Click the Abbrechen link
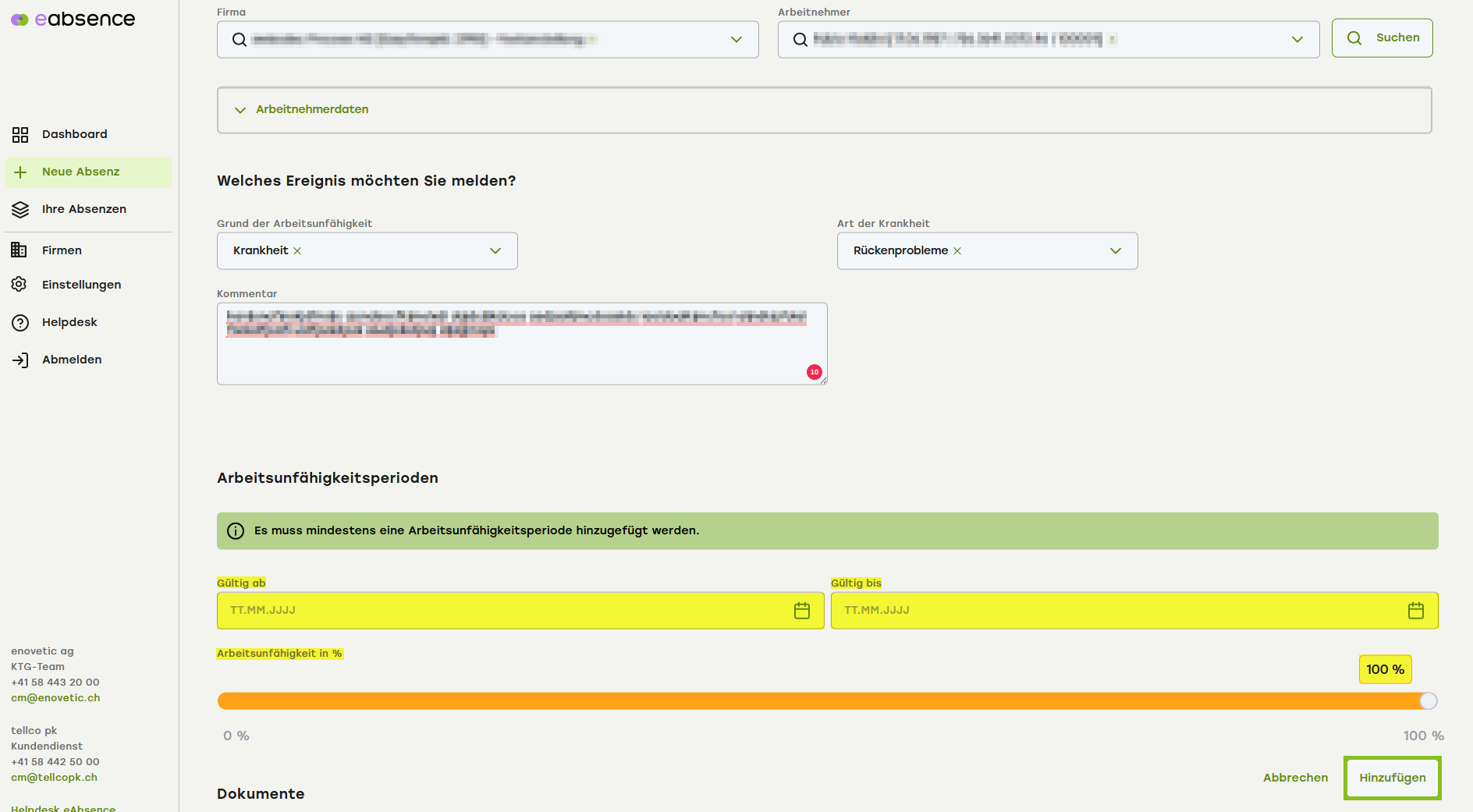Screen dimensions: 1473x812 (x=1295, y=778)
